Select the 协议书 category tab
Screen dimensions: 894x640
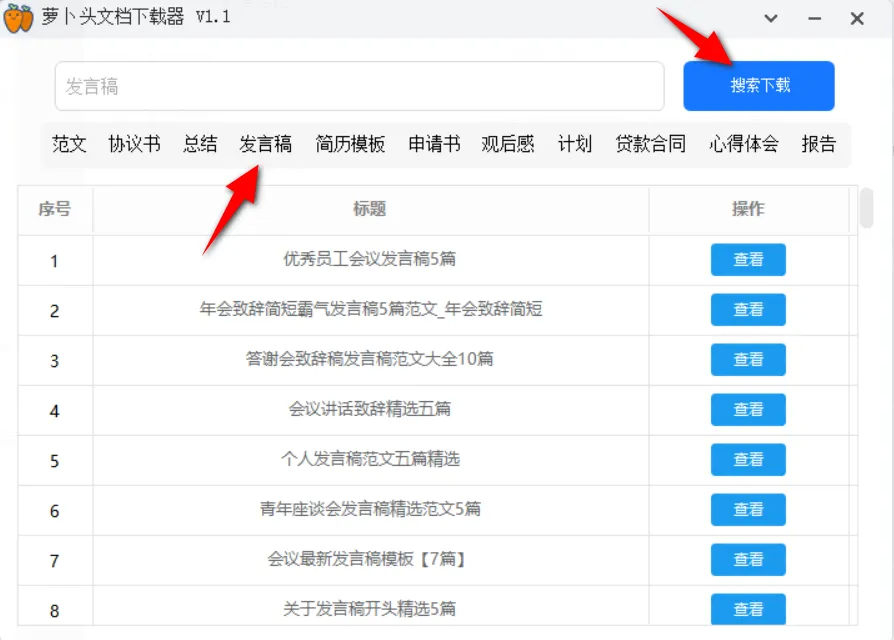click(x=134, y=144)
